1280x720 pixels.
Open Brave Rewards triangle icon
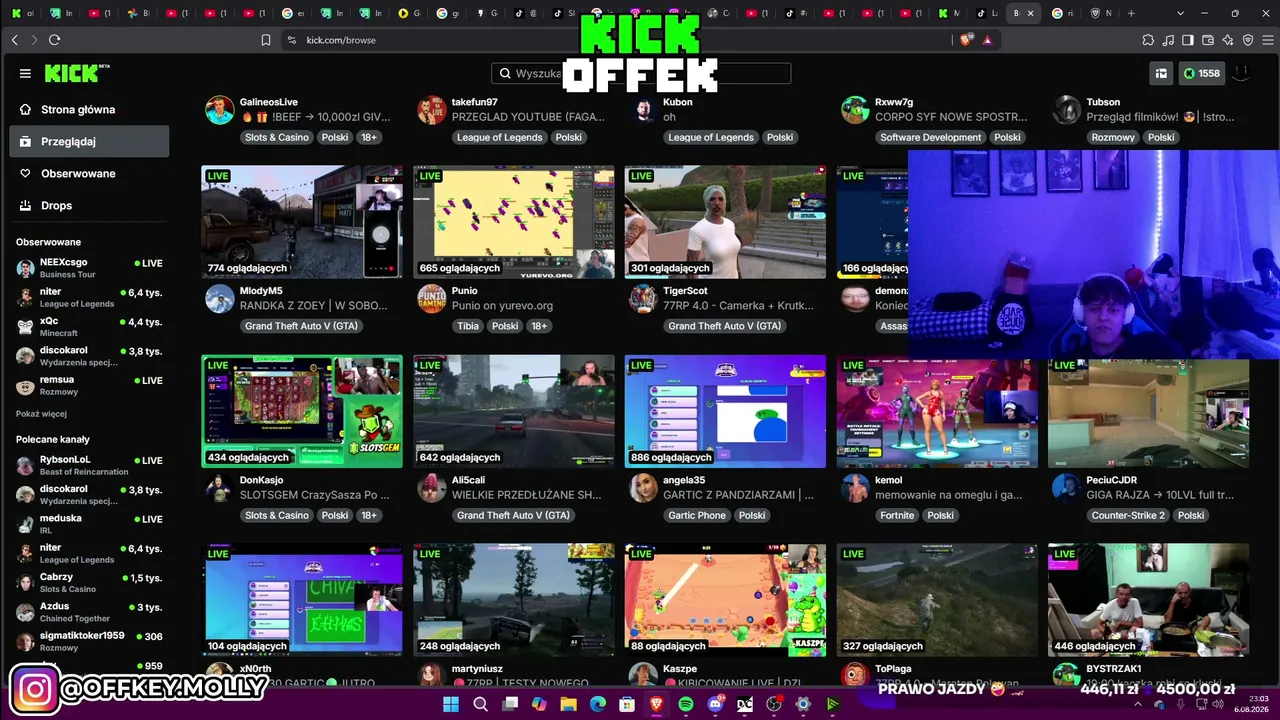point(987,40)
